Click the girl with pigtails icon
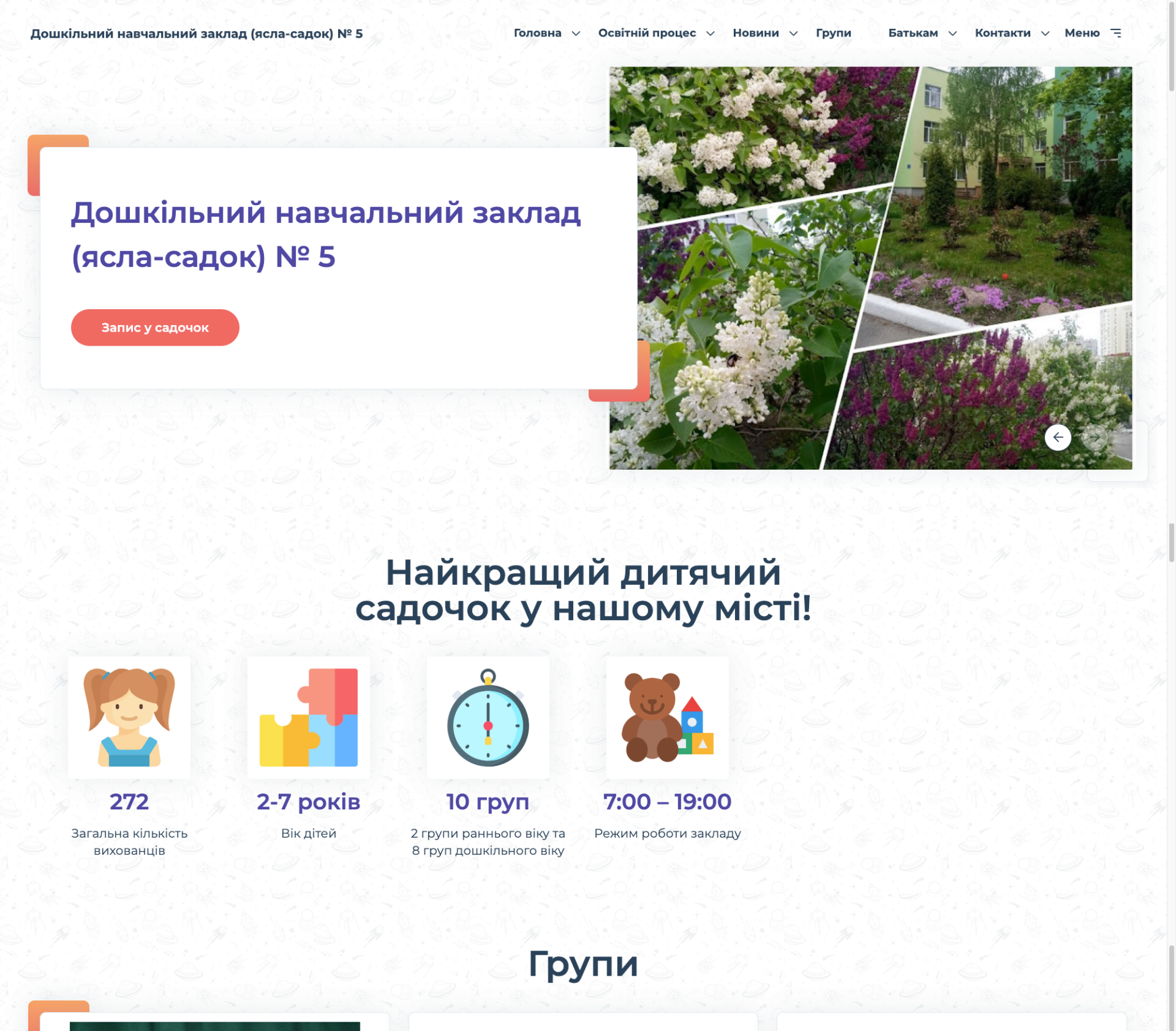Image resolution: width=1176 pixels, height=1031 pixels. [x=129, y=717]
